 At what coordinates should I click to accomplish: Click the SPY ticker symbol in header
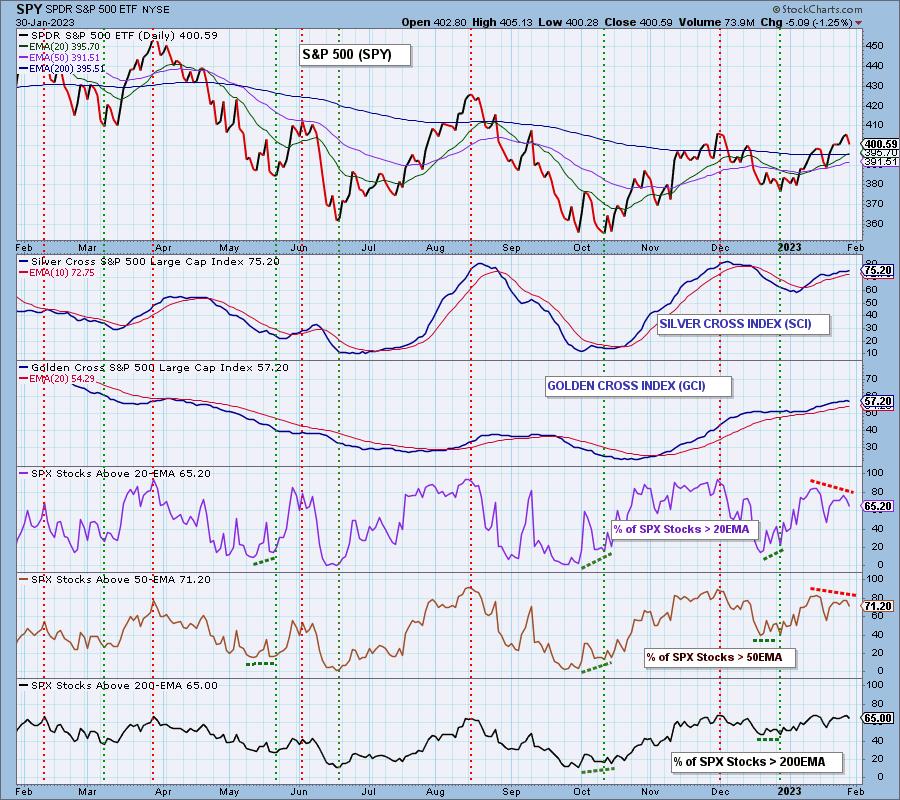point(28,9)
